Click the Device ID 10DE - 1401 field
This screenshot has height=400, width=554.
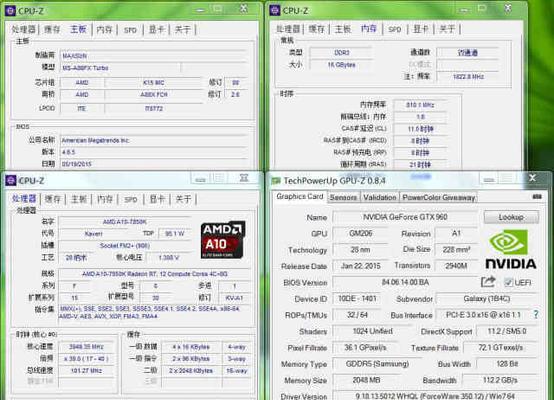(x=357, y=299)
